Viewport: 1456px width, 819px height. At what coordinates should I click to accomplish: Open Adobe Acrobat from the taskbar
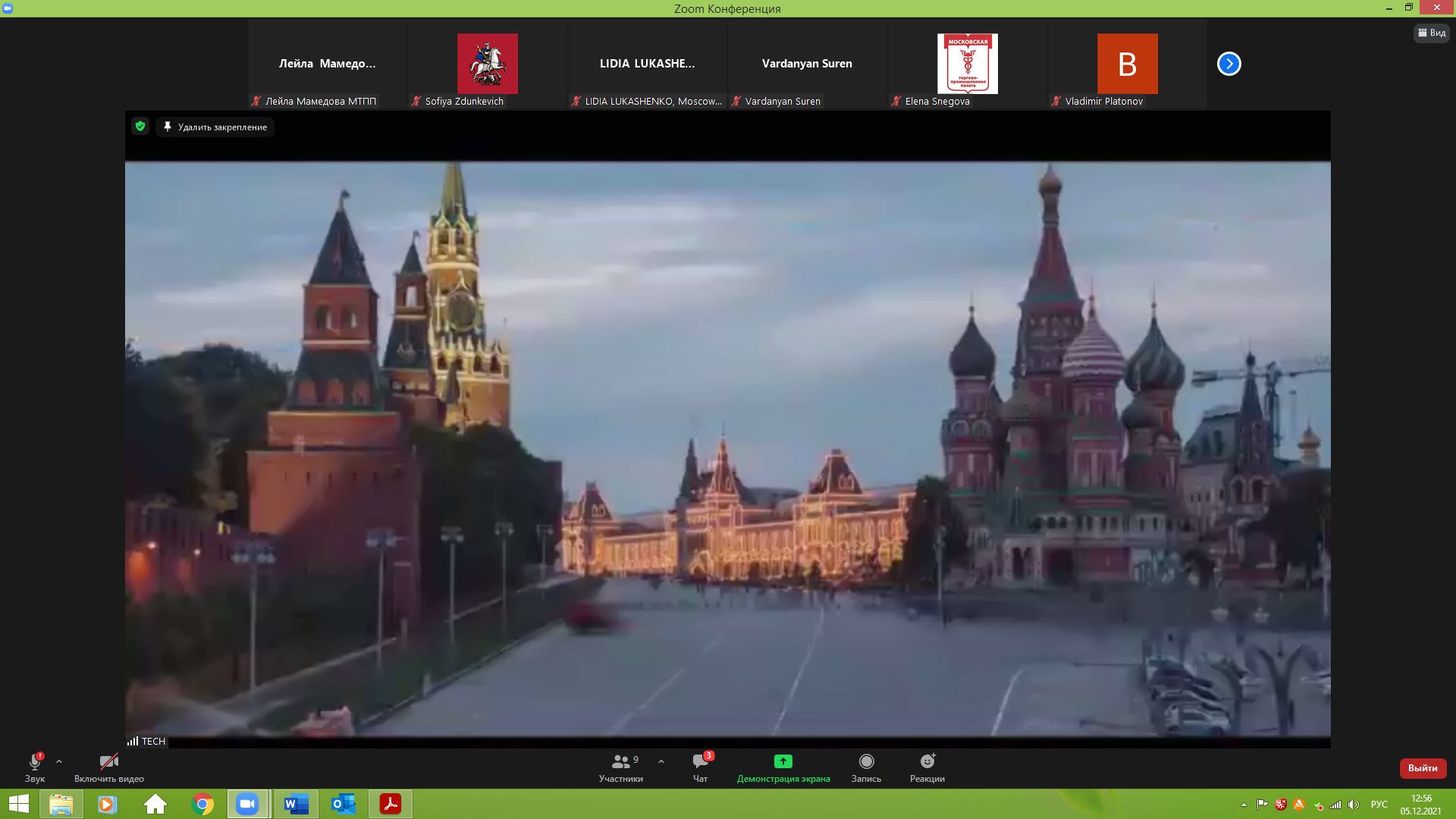coord(391,804)
